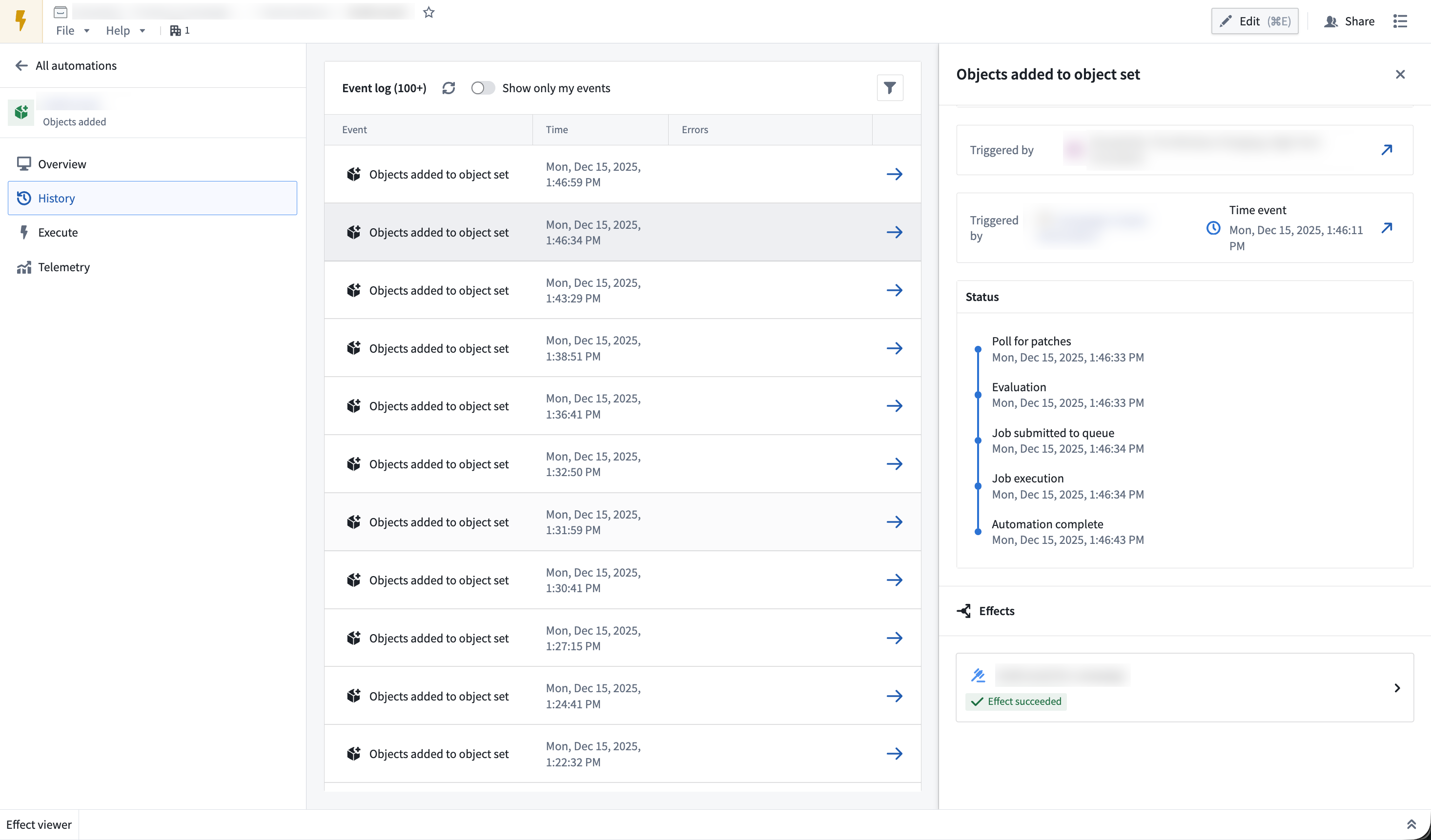This screenshot has height=840, width=1431.
Task: Click the Edit button
Action: [1255, 21]
